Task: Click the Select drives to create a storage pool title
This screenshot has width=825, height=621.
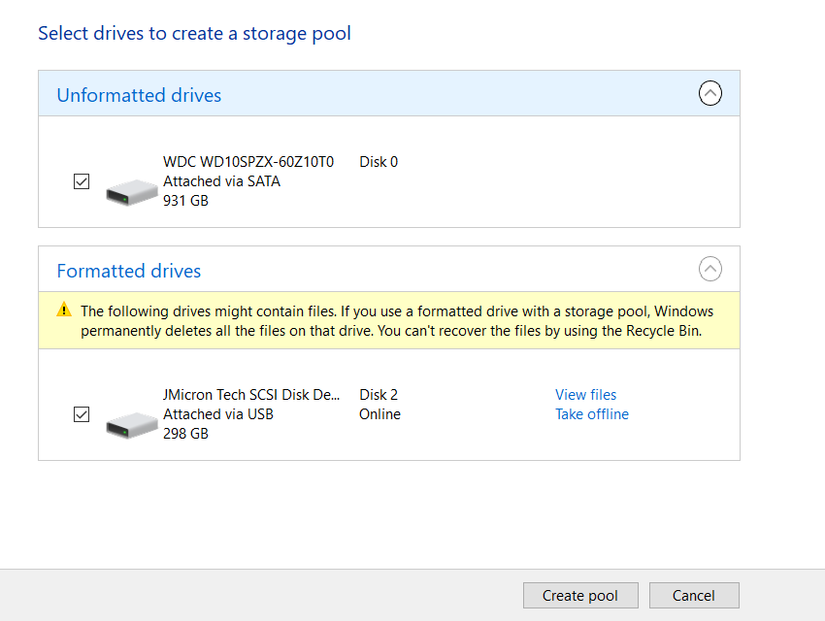Action: pyautogui.click(x=194, y=33)
